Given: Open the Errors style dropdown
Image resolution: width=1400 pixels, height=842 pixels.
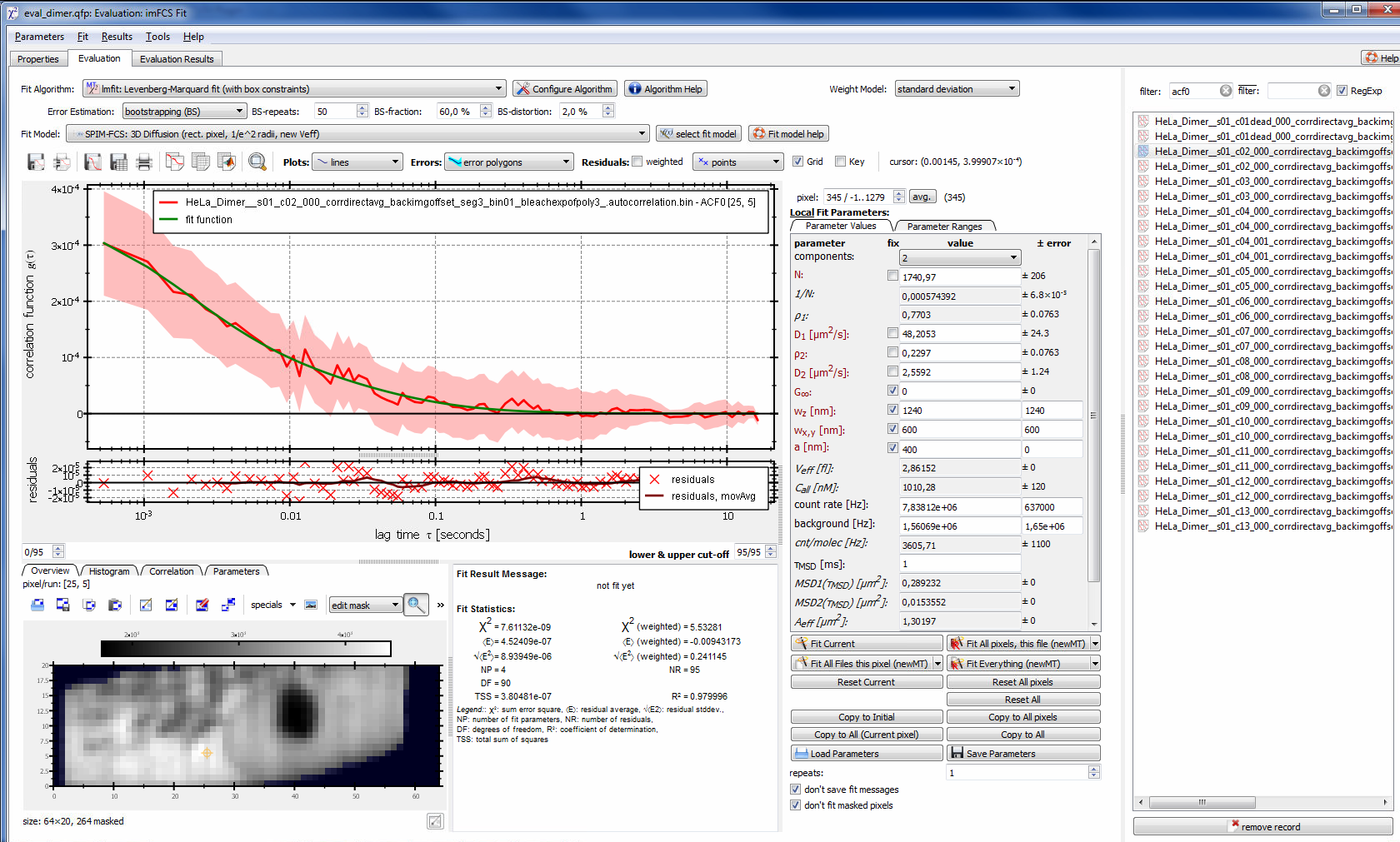Looking at the screenshot, I should (508, 162).
